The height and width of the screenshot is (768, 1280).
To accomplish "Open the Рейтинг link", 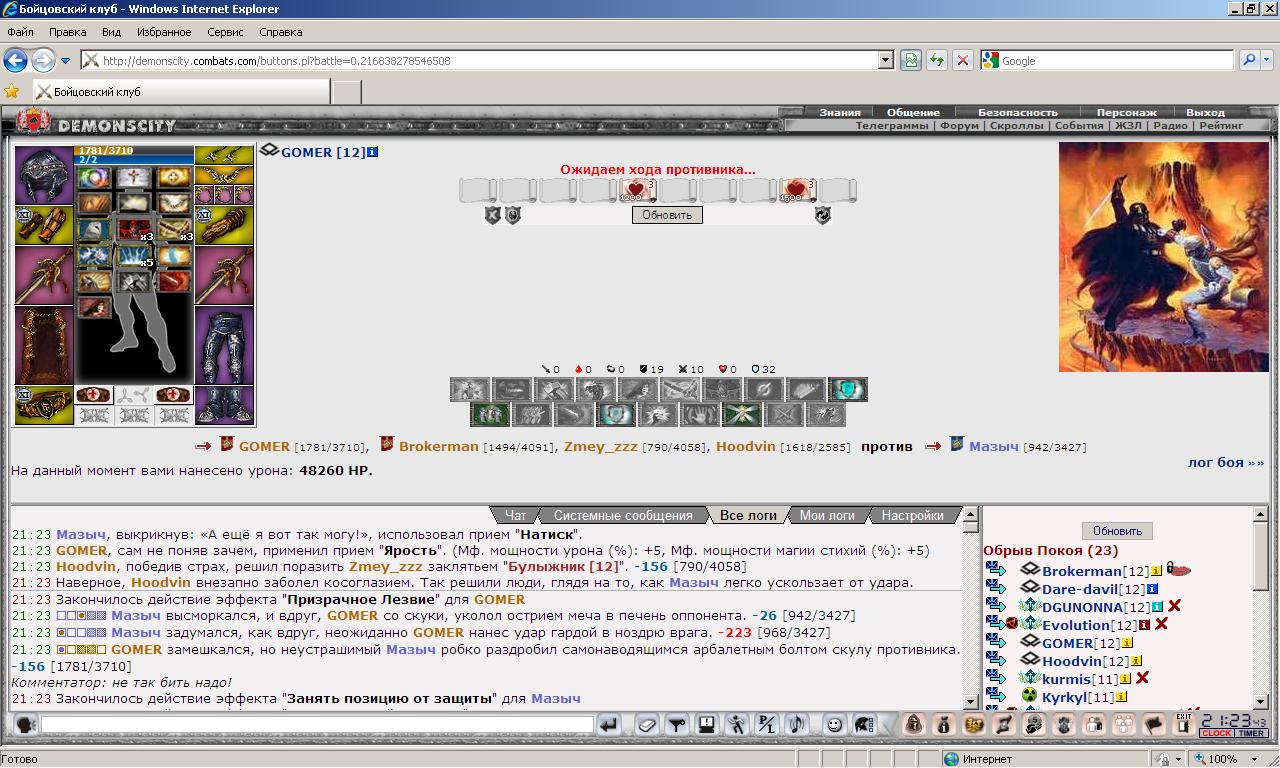I will tap(1221, 126).
